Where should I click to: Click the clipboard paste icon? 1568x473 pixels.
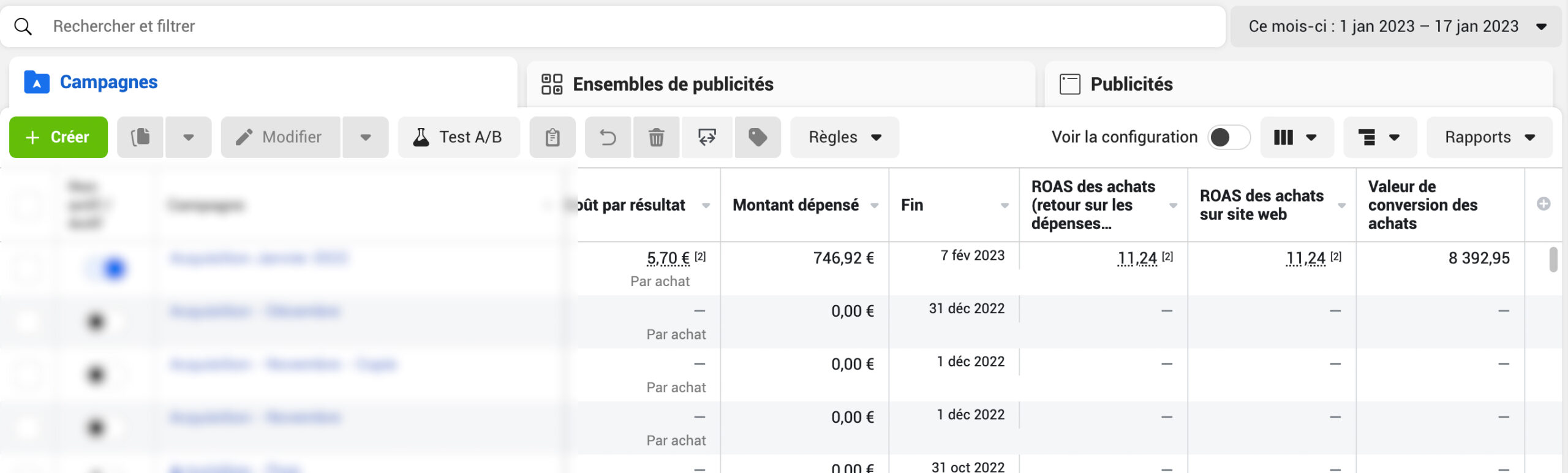tap(552, 137)
